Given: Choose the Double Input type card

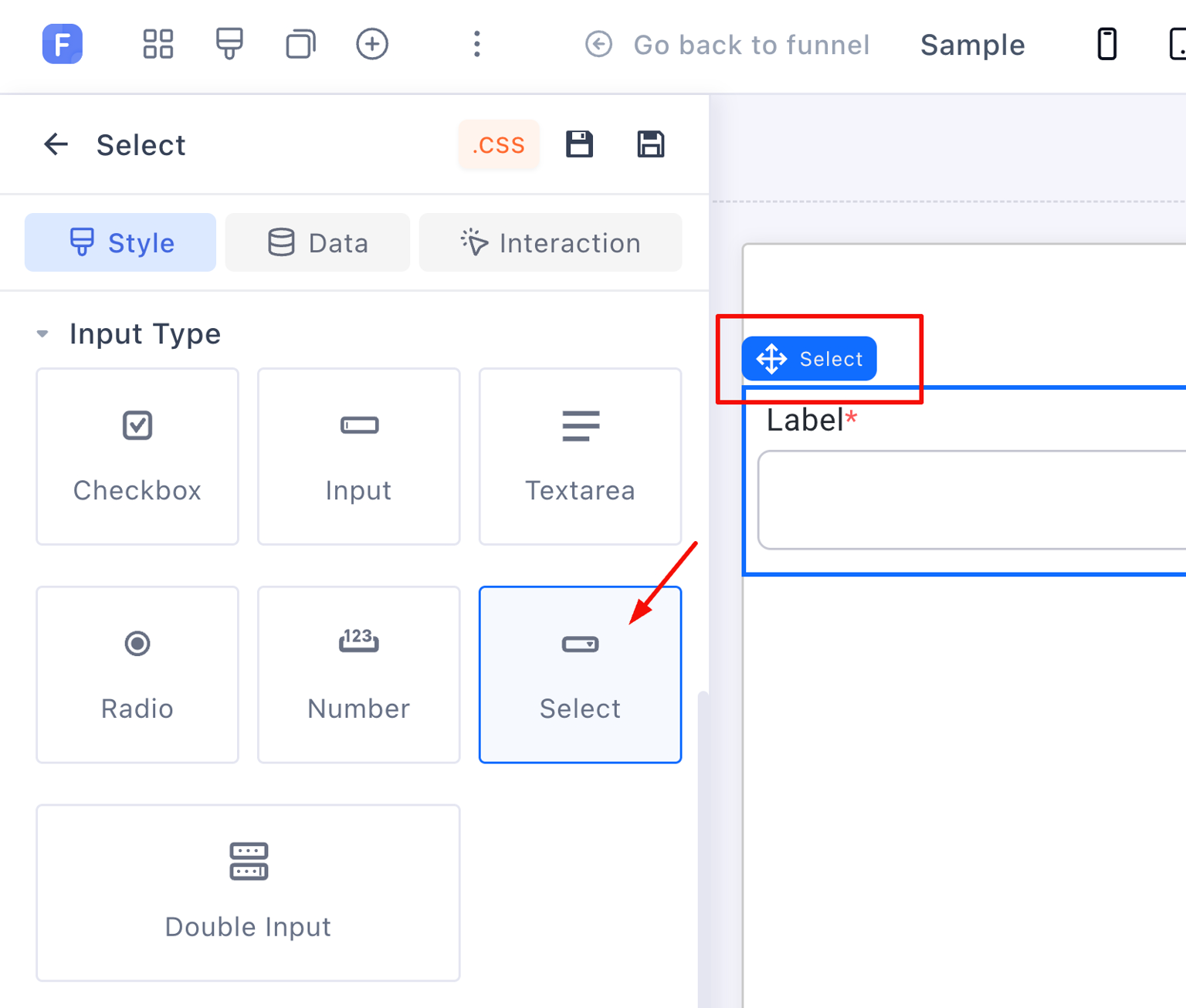Looking at the screenshot, I should coord(248,893).
